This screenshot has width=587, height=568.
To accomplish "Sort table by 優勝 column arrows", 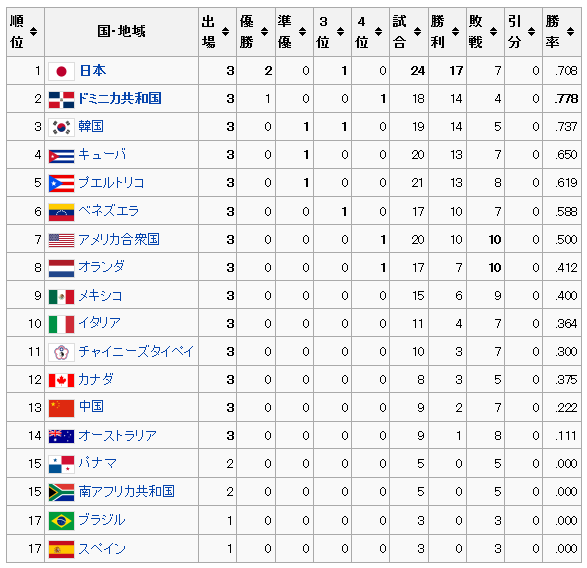I will coord(264,31).
